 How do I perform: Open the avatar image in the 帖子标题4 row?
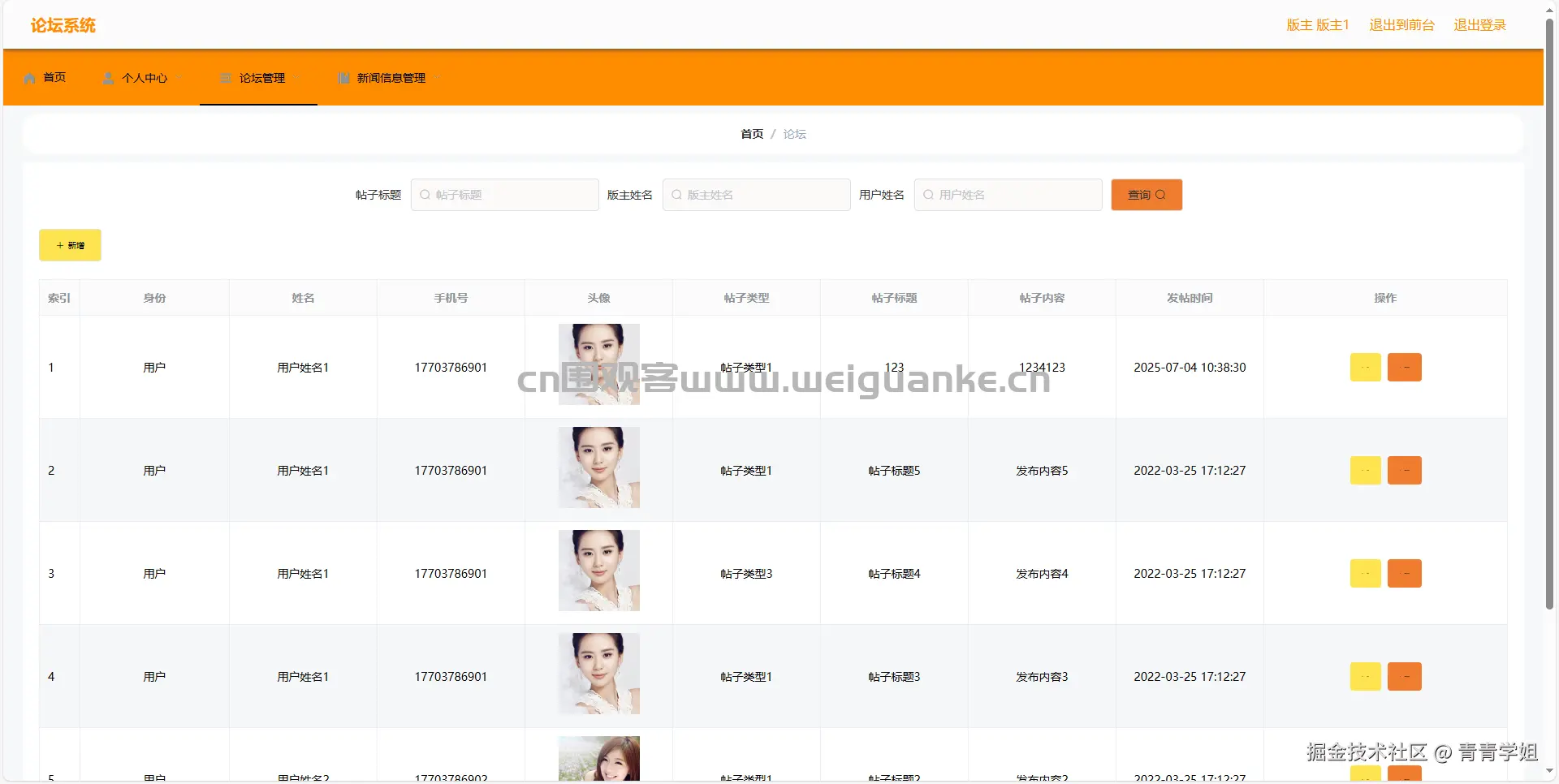(599, 571)
